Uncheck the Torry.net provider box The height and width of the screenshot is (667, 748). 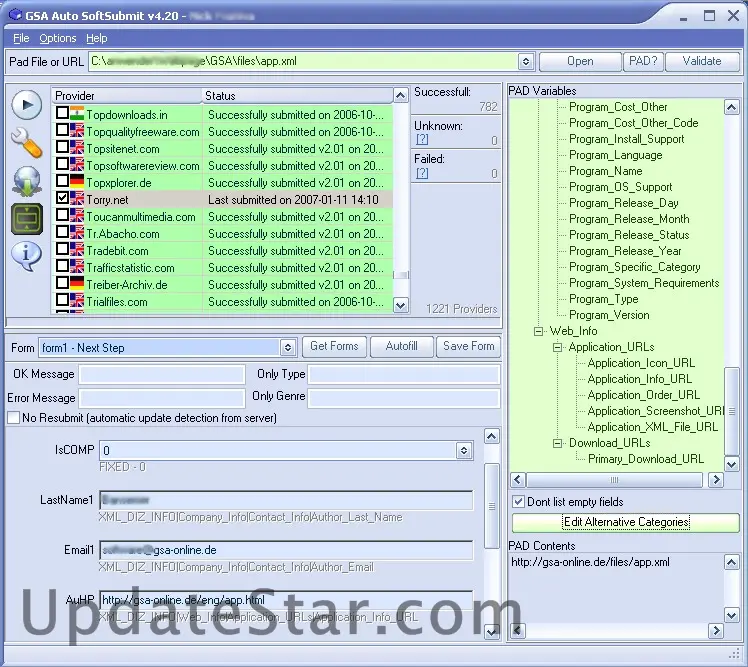tap(62, 198)
